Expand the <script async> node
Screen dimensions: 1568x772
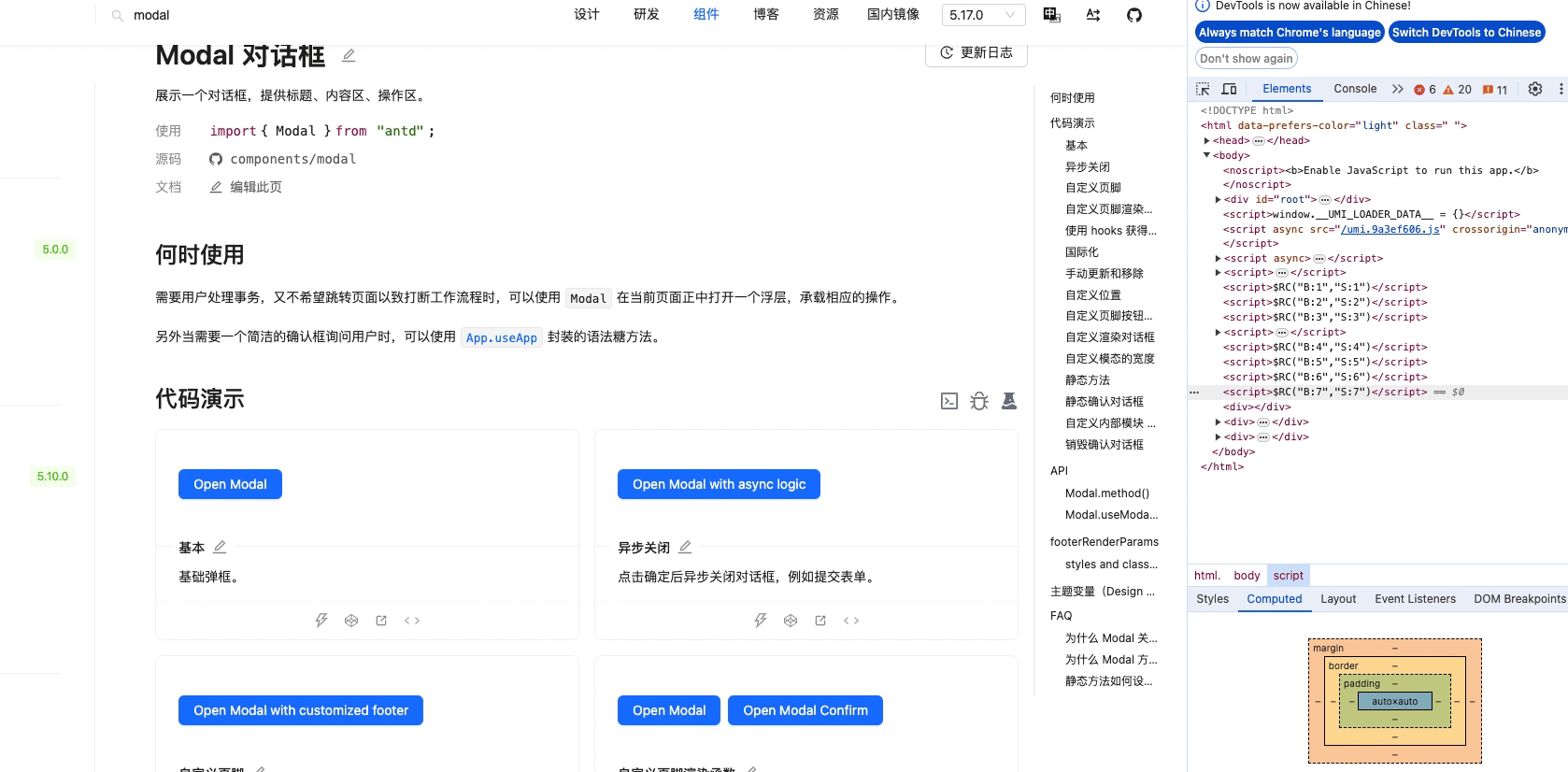(1219, 259)
